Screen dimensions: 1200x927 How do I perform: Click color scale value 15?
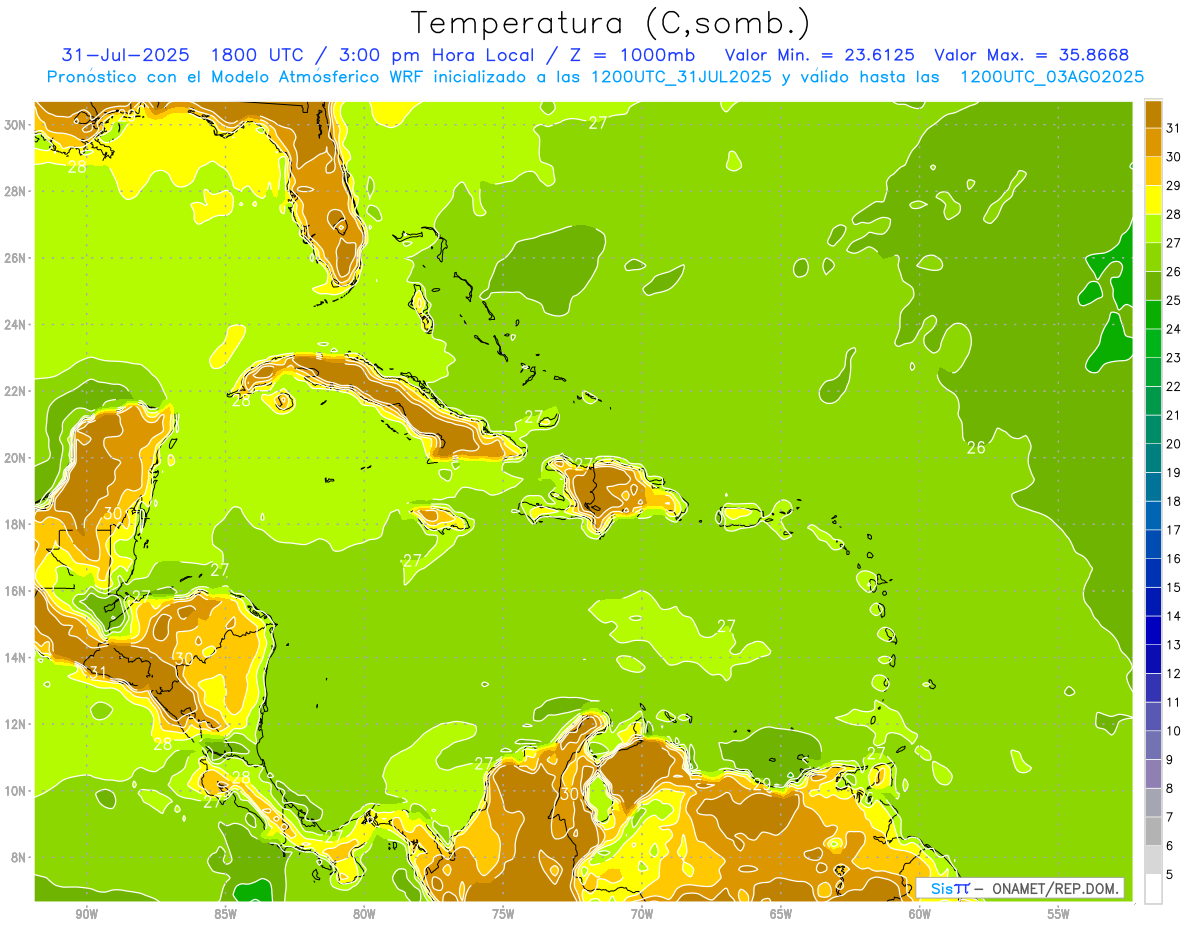pyautogui.click(x=1174, y=587)
